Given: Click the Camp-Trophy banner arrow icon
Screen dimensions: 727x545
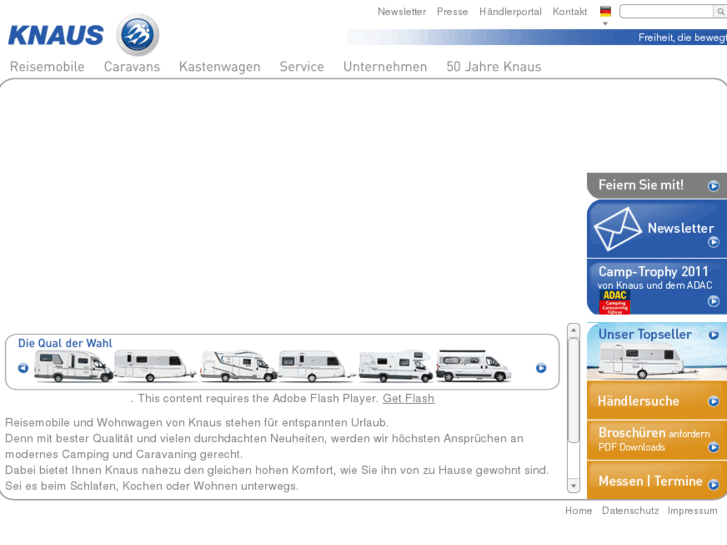Looking at the screenshot, I should (713, 301).
